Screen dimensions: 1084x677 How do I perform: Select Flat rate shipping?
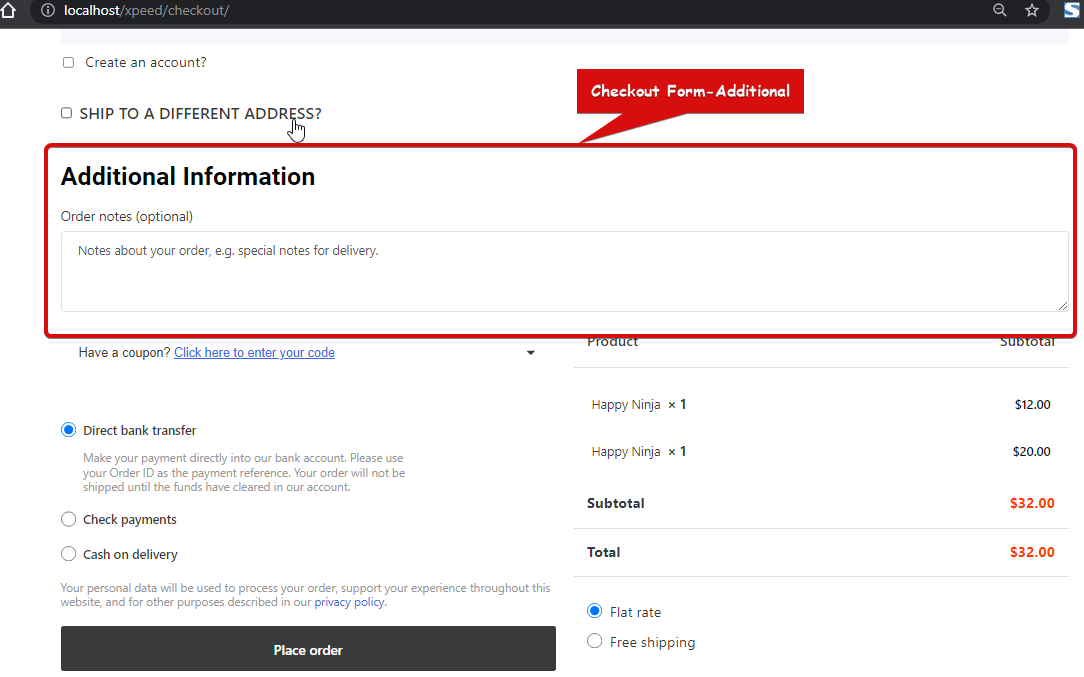click(x=595, y=611)
